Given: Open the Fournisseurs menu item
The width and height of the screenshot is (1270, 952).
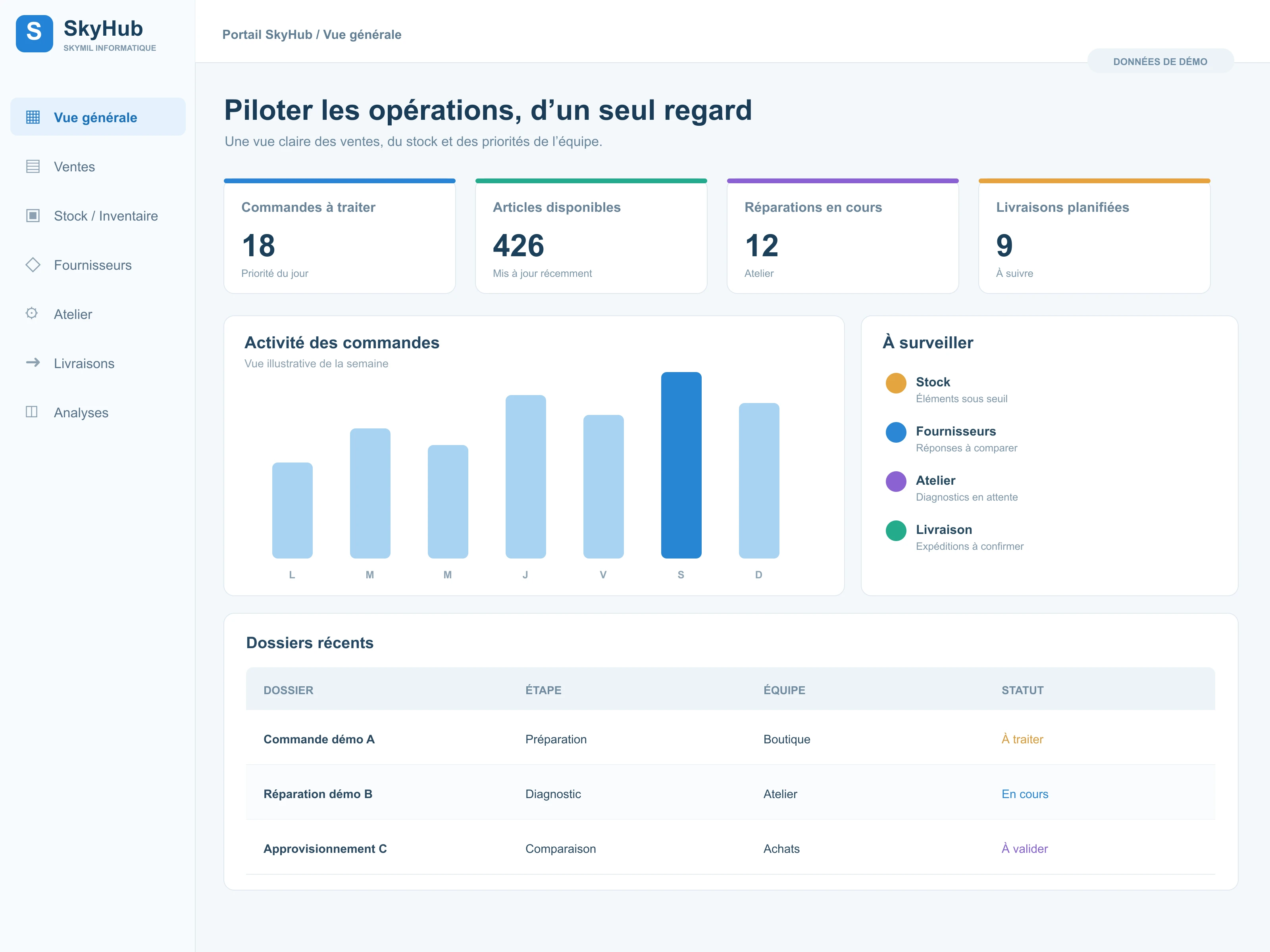Looking at the screenshot, I should (98, 265).
